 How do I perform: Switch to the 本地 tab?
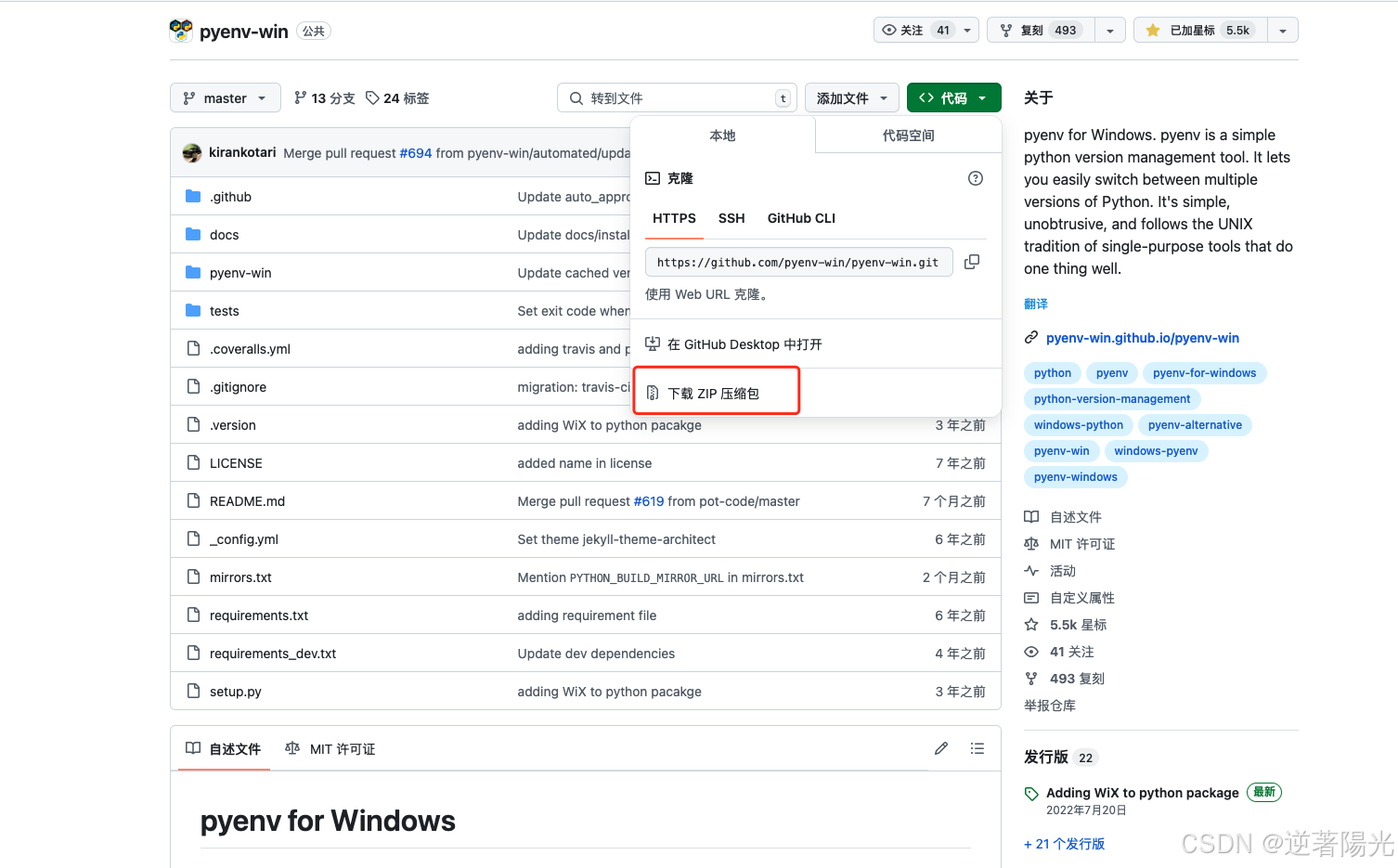click(x=722, y=136)
